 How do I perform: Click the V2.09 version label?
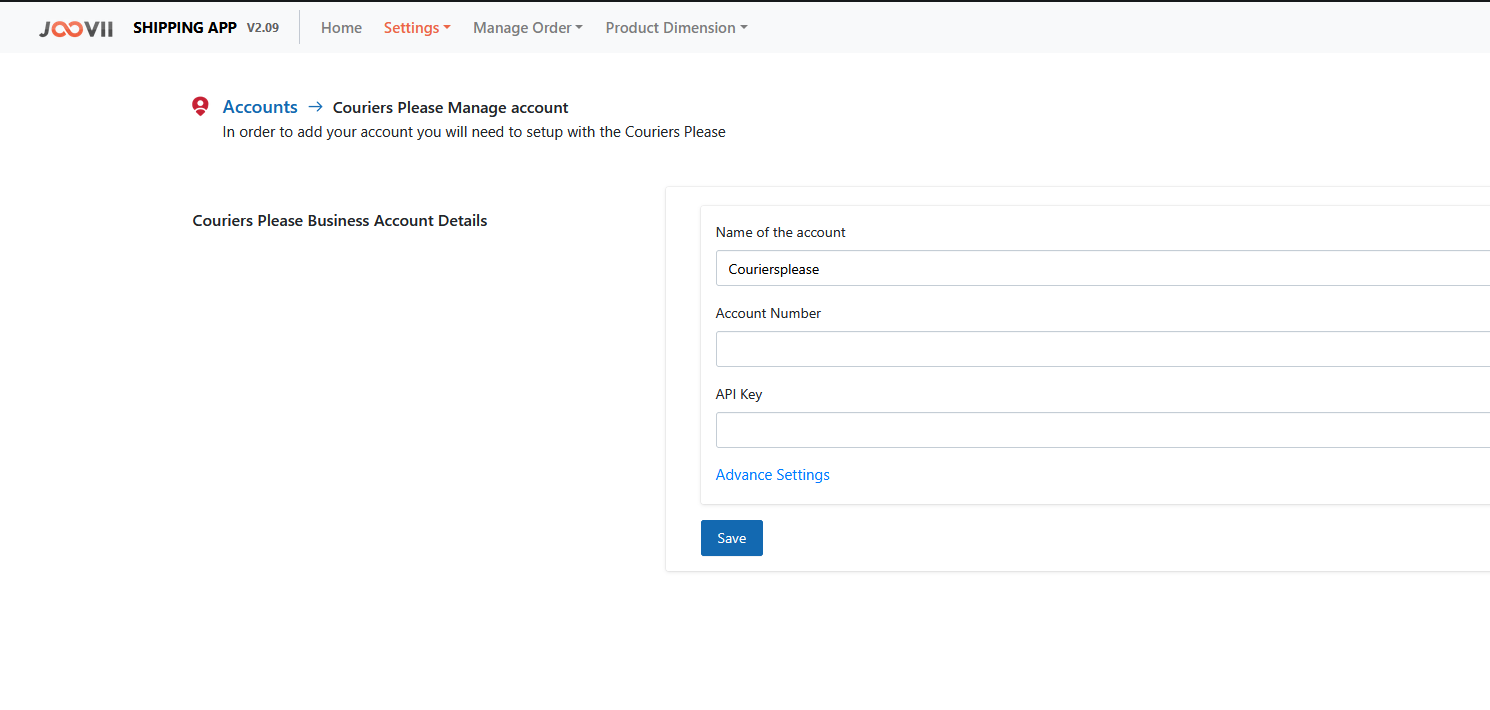click(x=263, y=28)
